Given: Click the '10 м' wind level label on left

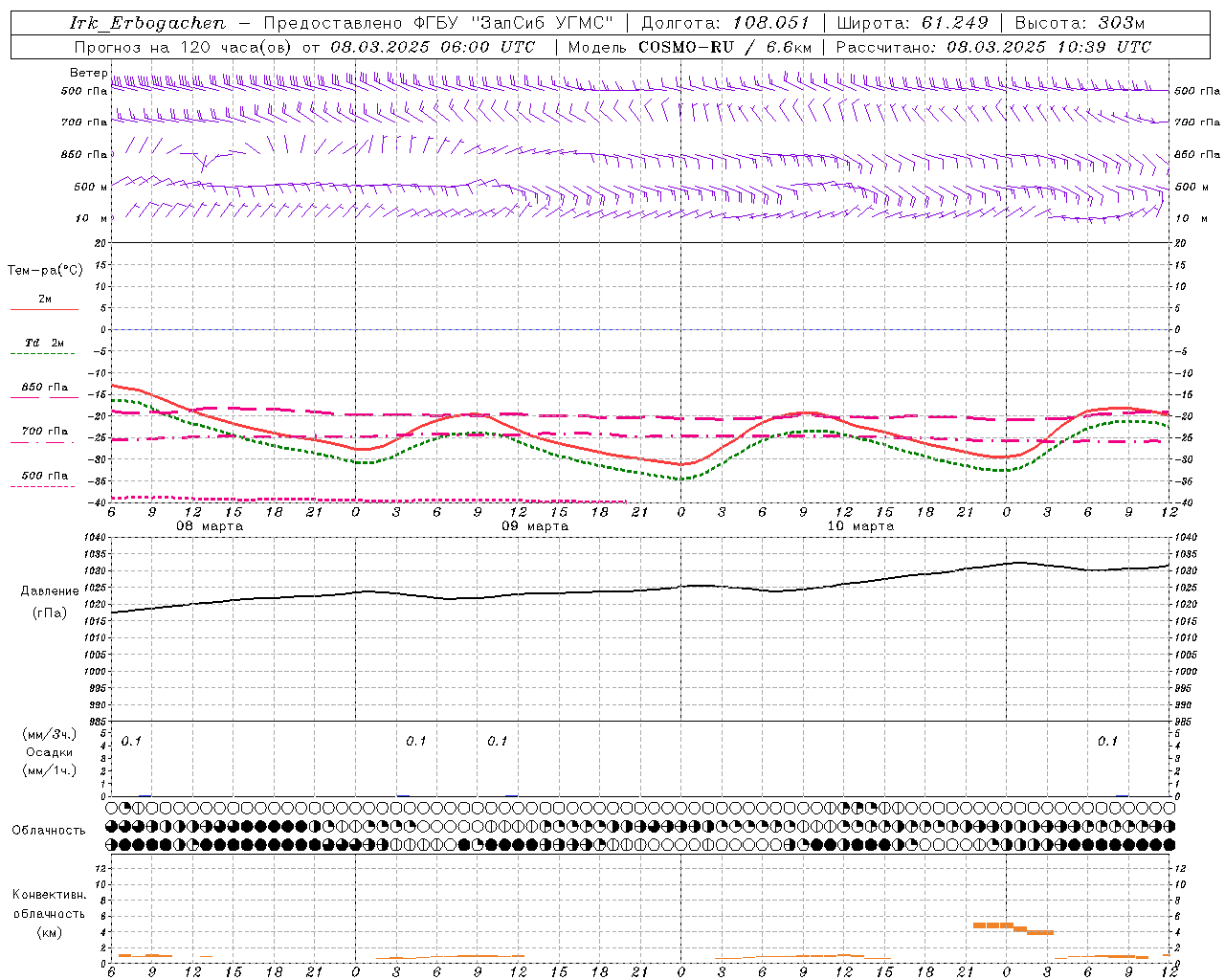Looking at the screenshot, I should click(x=92, y=218).
